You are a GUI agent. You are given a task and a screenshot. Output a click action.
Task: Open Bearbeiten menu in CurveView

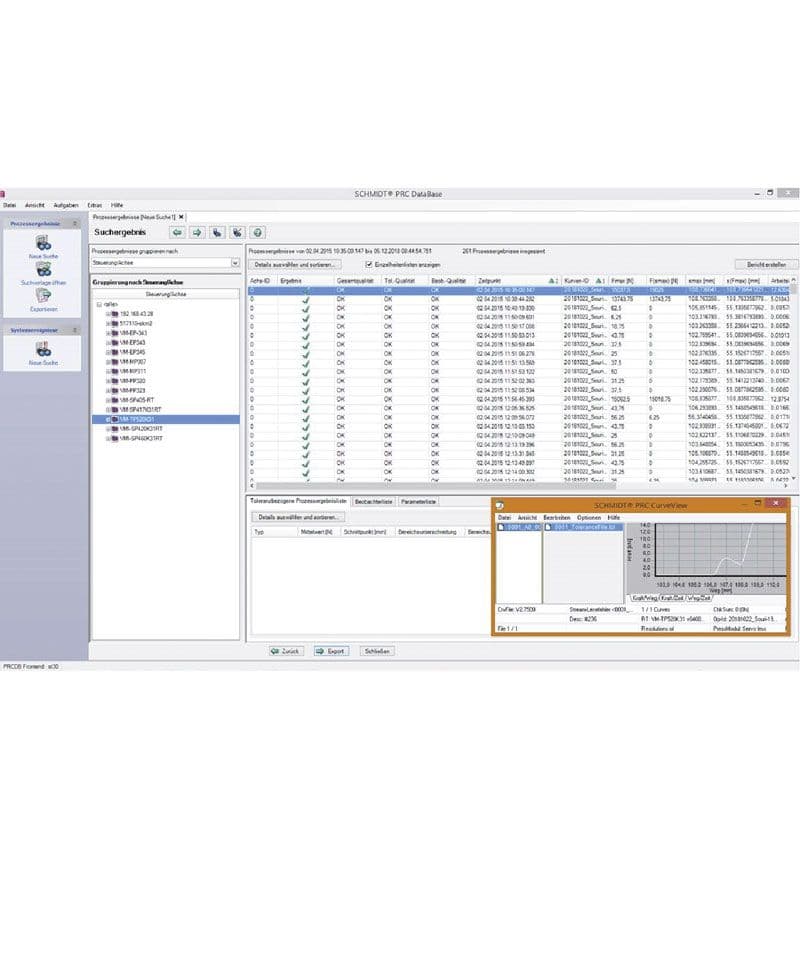(557, 518)
